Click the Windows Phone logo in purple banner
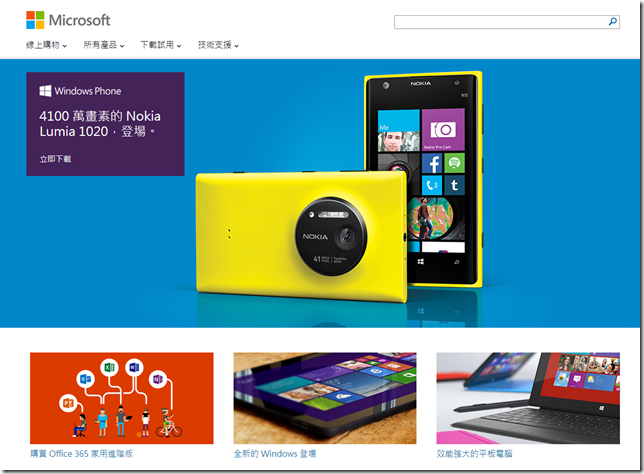The width and height of the screenshot is (644, 474). pos(45,91)
